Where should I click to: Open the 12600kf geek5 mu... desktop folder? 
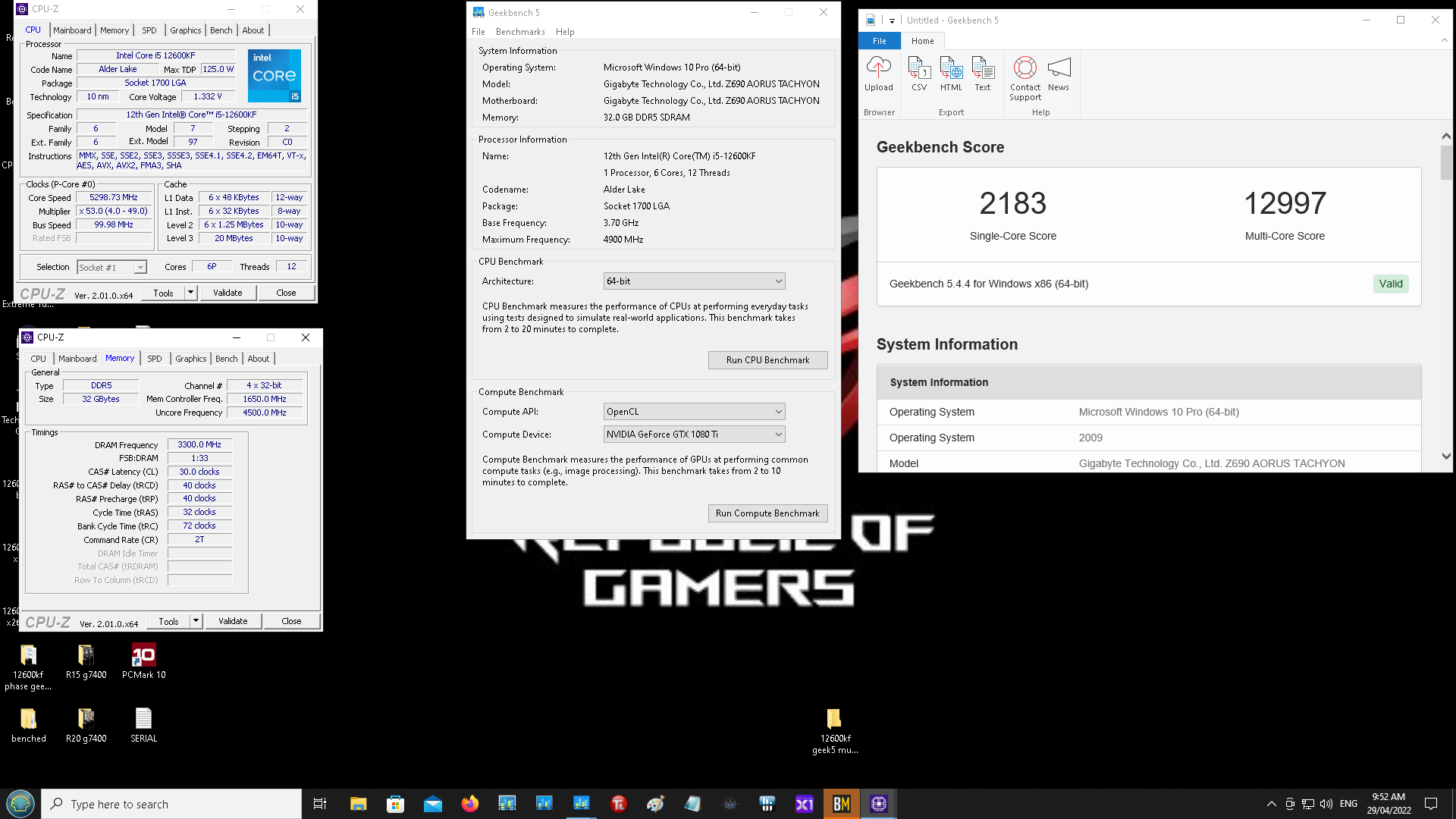[x=835, y=731]
